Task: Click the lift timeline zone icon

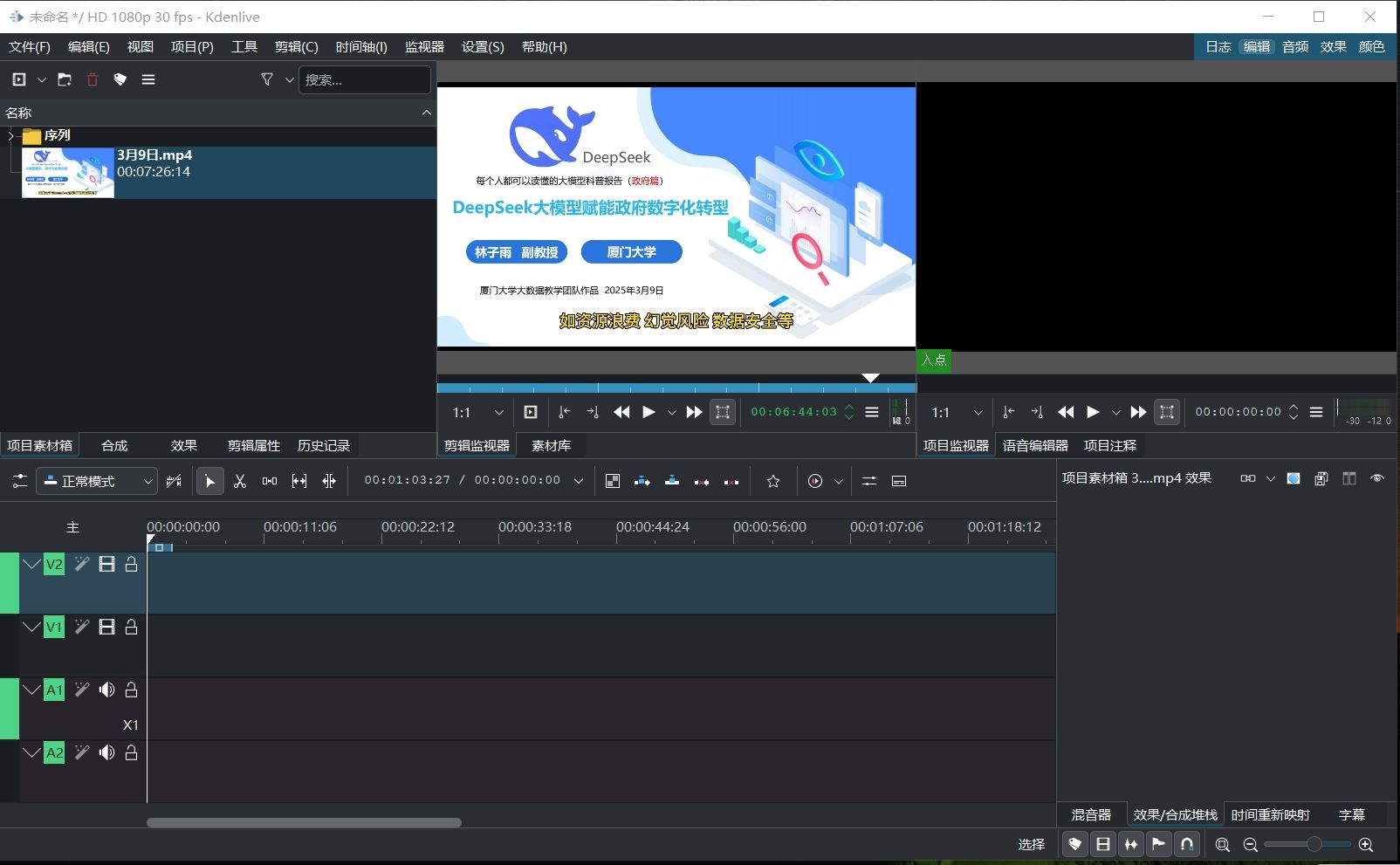Action: (731, 481)
